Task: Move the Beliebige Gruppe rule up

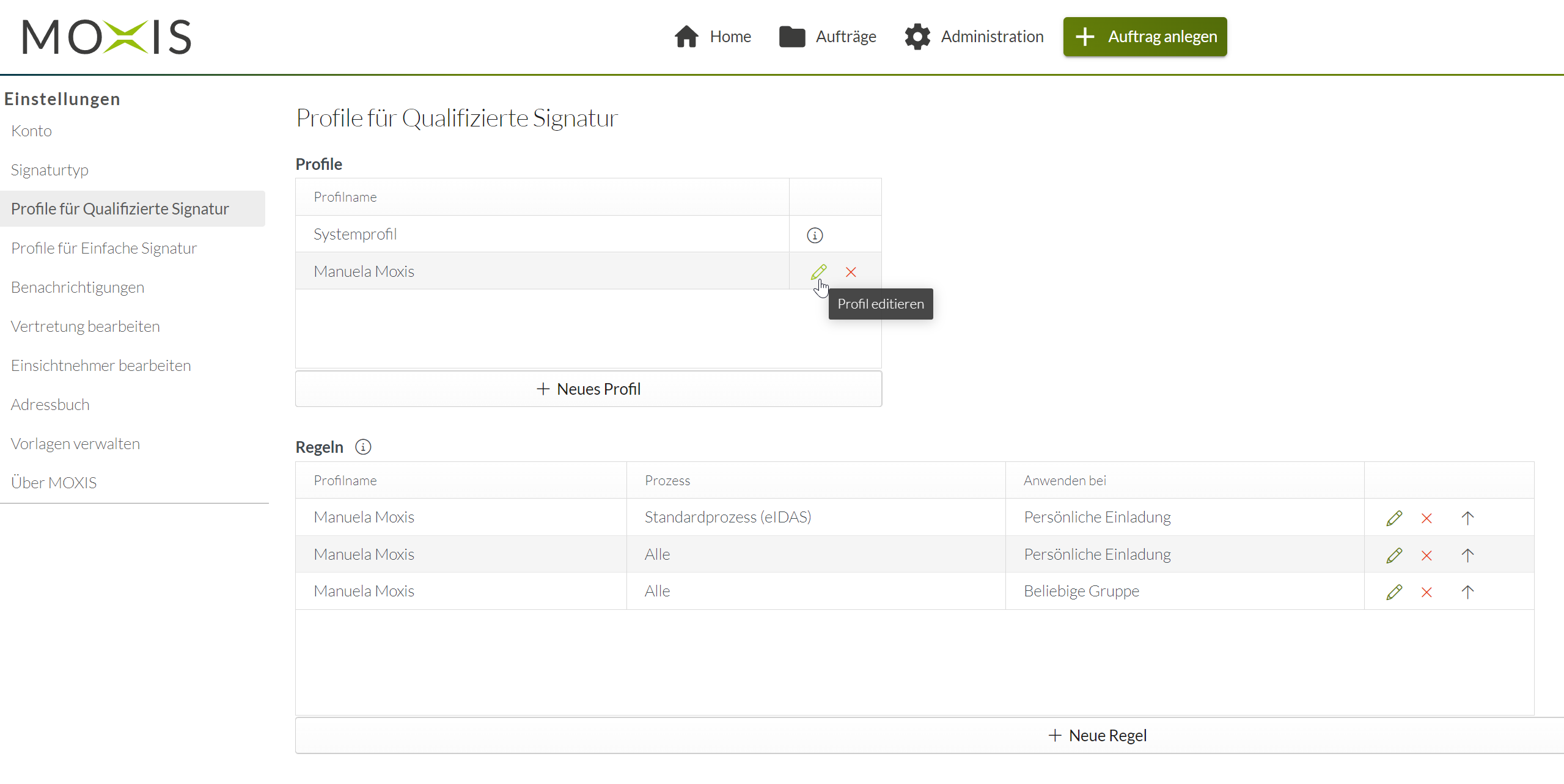Action: 1467,592
